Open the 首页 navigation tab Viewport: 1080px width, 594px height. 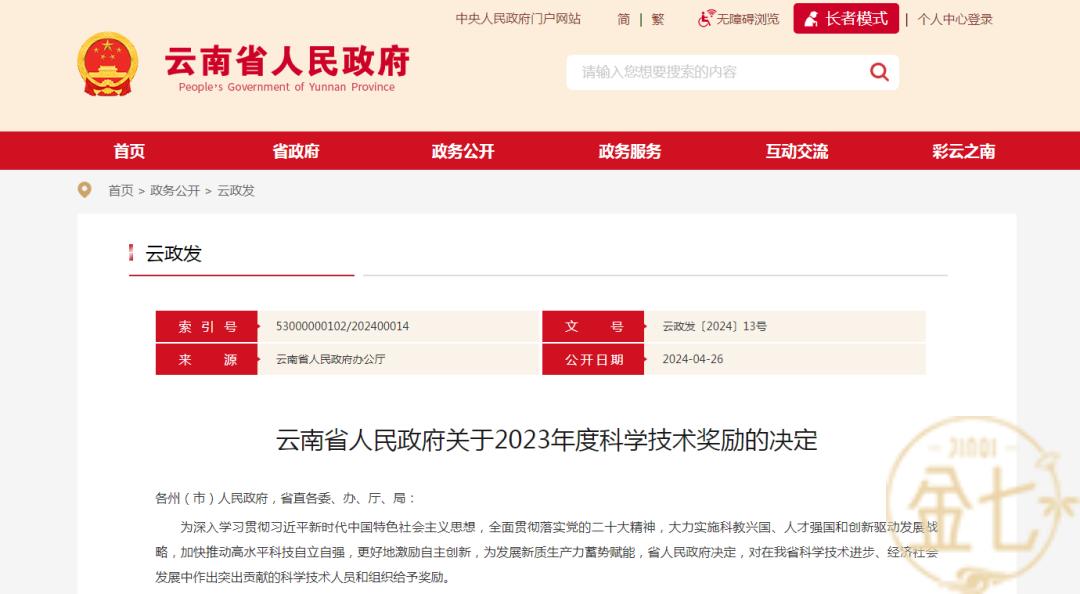coord(129,151)
